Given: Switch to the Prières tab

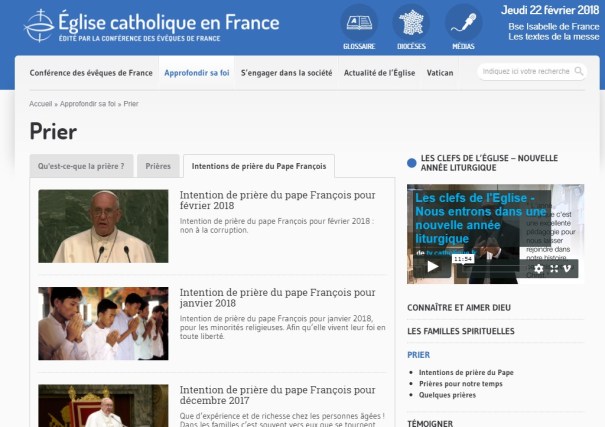Looking at the screenshot, I should (158, 166).
